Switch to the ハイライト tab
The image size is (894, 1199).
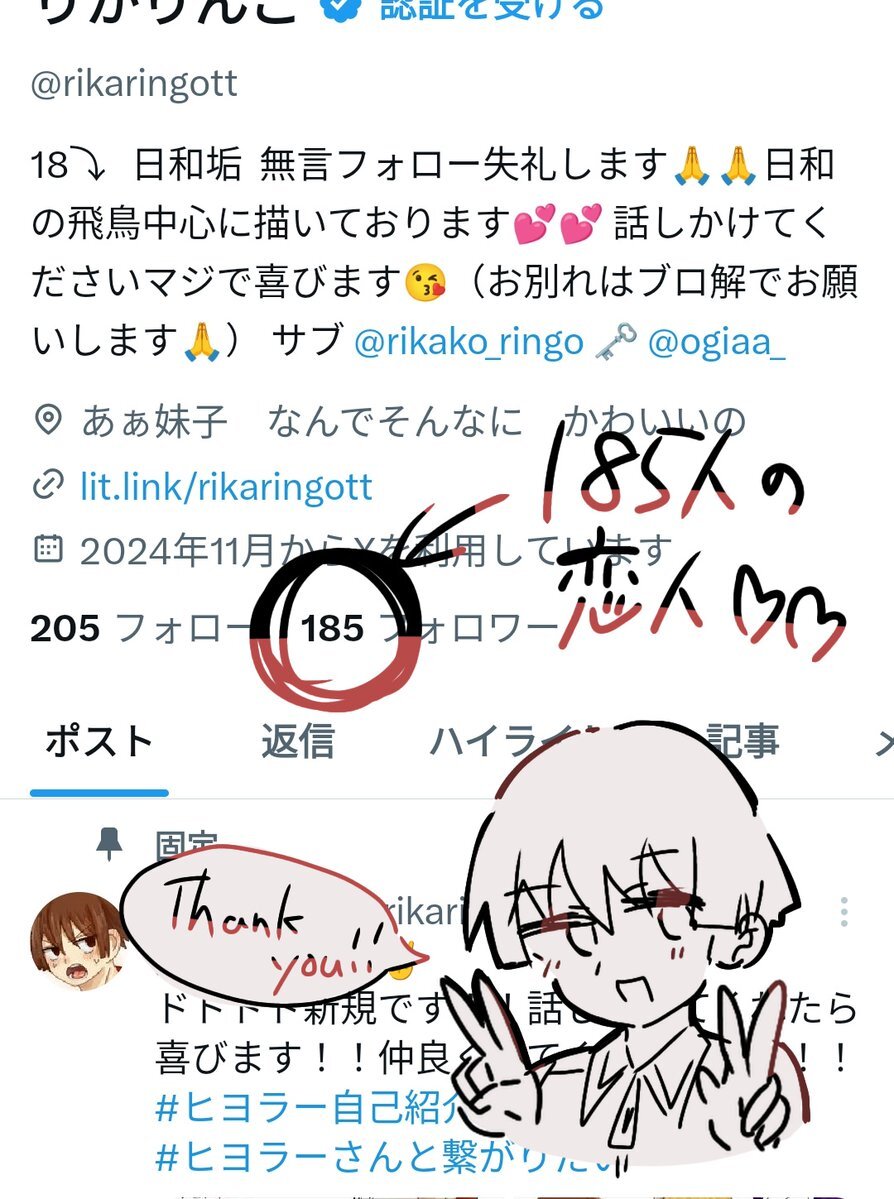pos(512,742)
